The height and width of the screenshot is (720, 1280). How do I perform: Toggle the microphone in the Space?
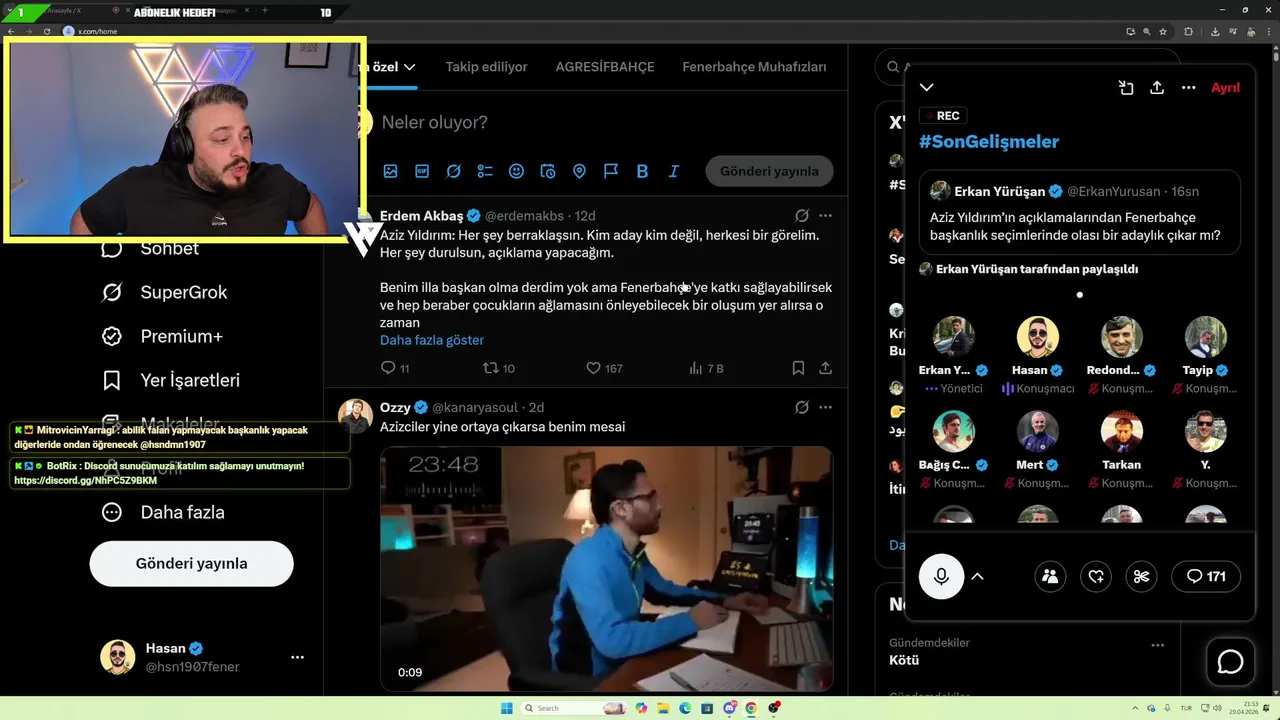[x=941, y=576]
